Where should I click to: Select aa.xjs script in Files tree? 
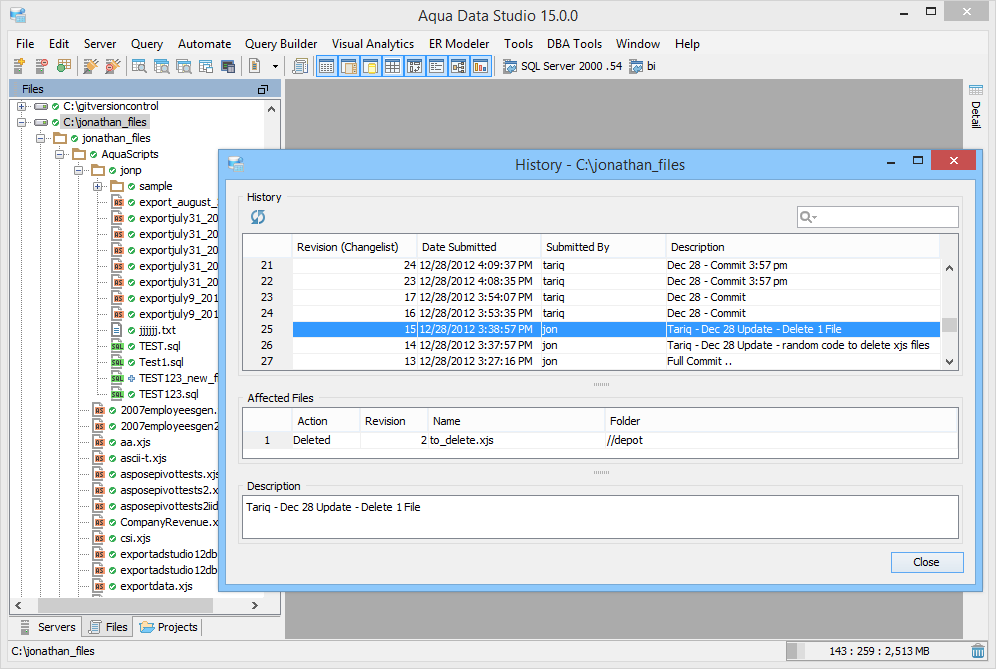[x=135, y=442]
